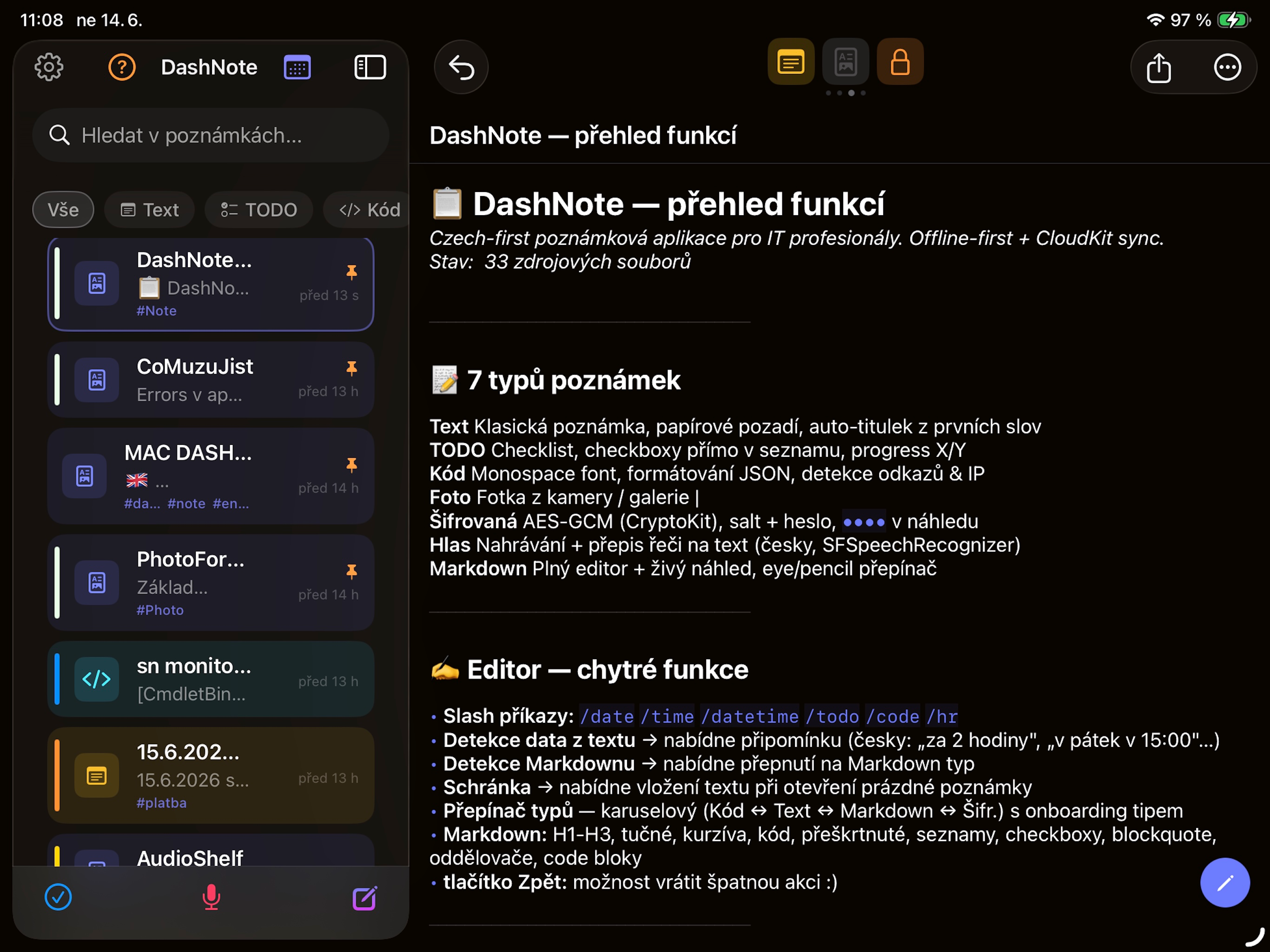The height and width of the screenshot is (952, 1270).
Task: Click markdown icon on DashNote card
Action: click(x=96, y=283)
